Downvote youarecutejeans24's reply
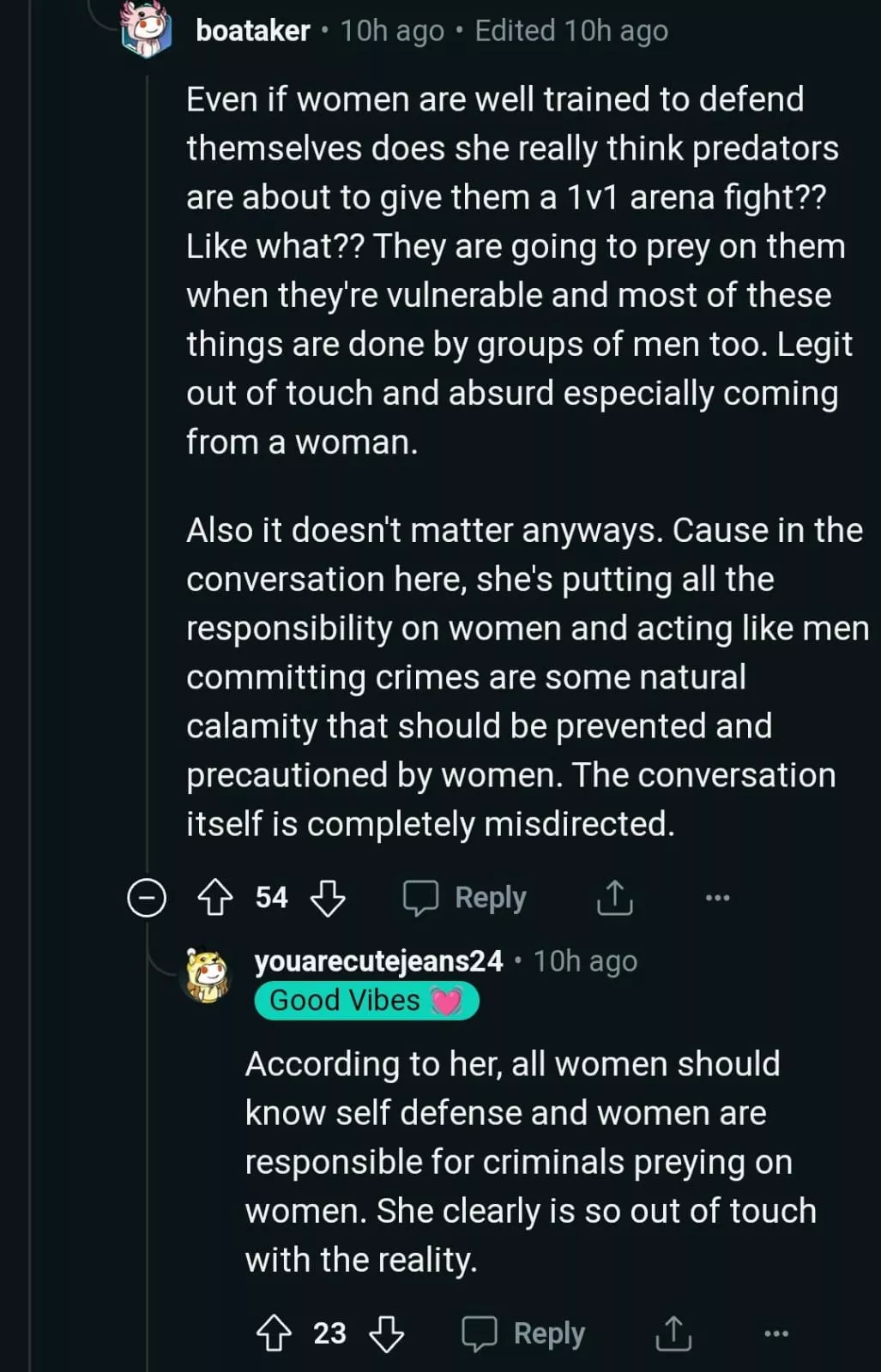The height and width of the screenshot is (1372, 881). tap(386, 1333)
